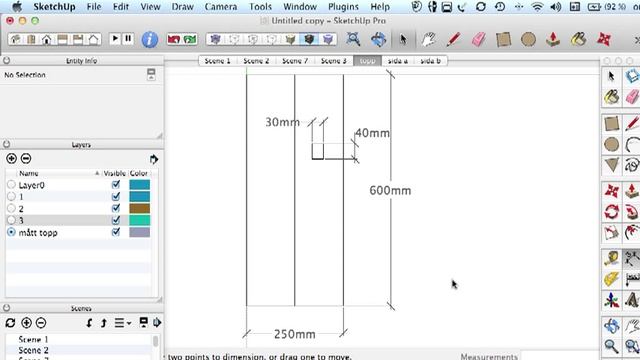Viewport: 640px width, 360px height.
Task: Select Polygon tool in right palette
Action: point(611,165)
